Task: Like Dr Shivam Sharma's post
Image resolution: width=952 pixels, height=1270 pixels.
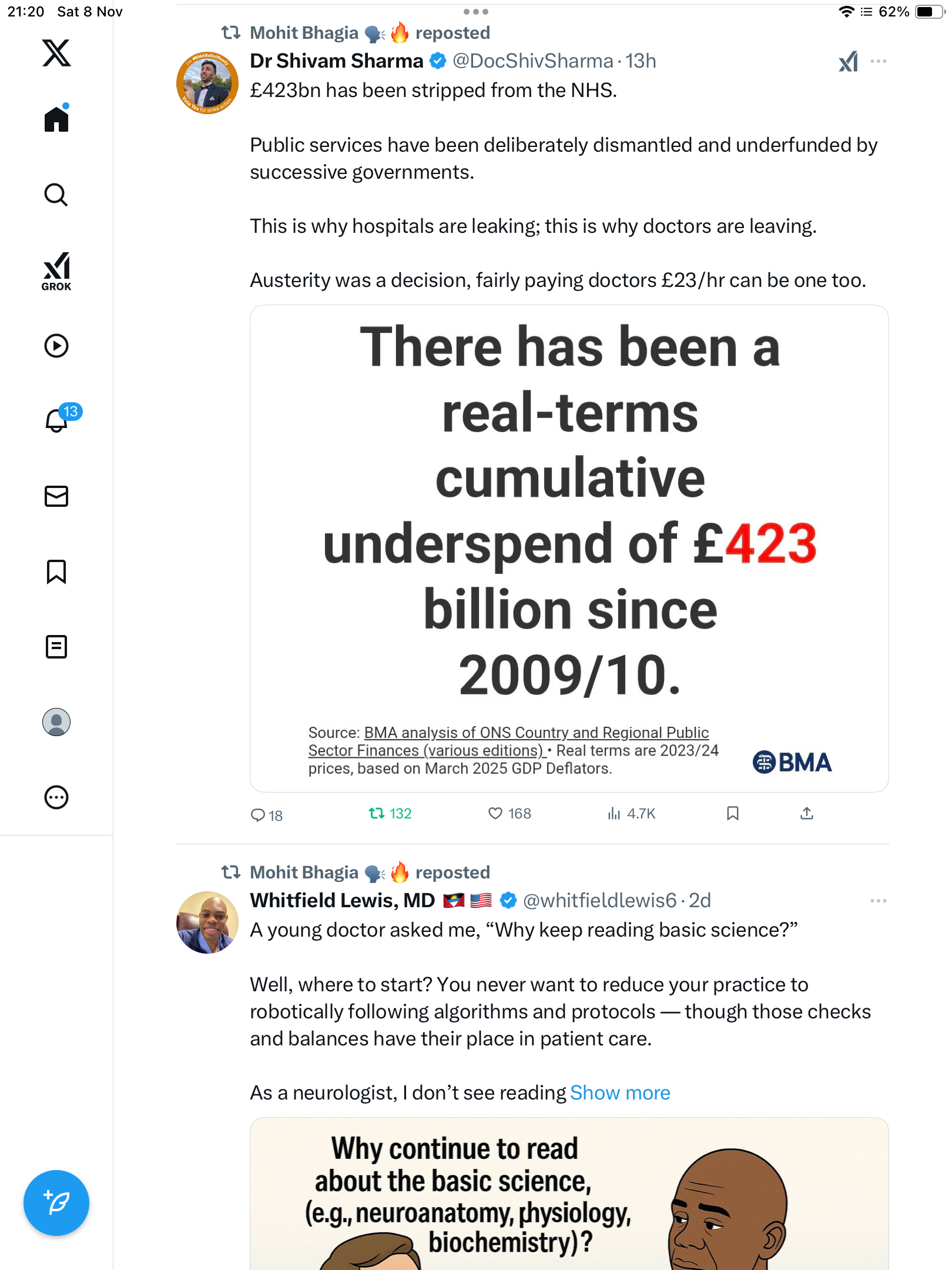Action: (x=509, y=814)
